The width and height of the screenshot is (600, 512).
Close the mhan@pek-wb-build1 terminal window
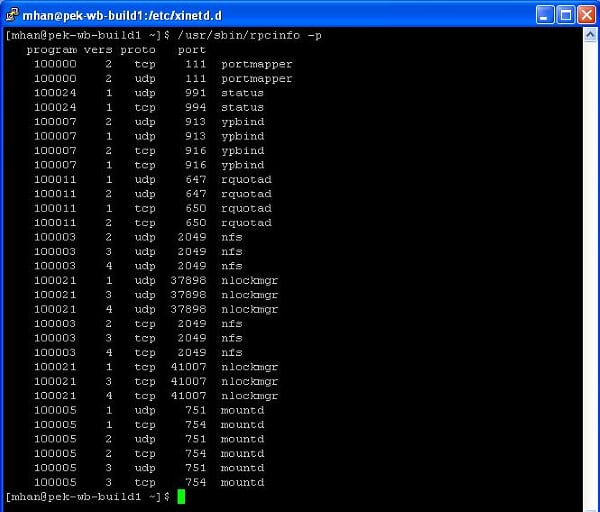click(587, 15)
